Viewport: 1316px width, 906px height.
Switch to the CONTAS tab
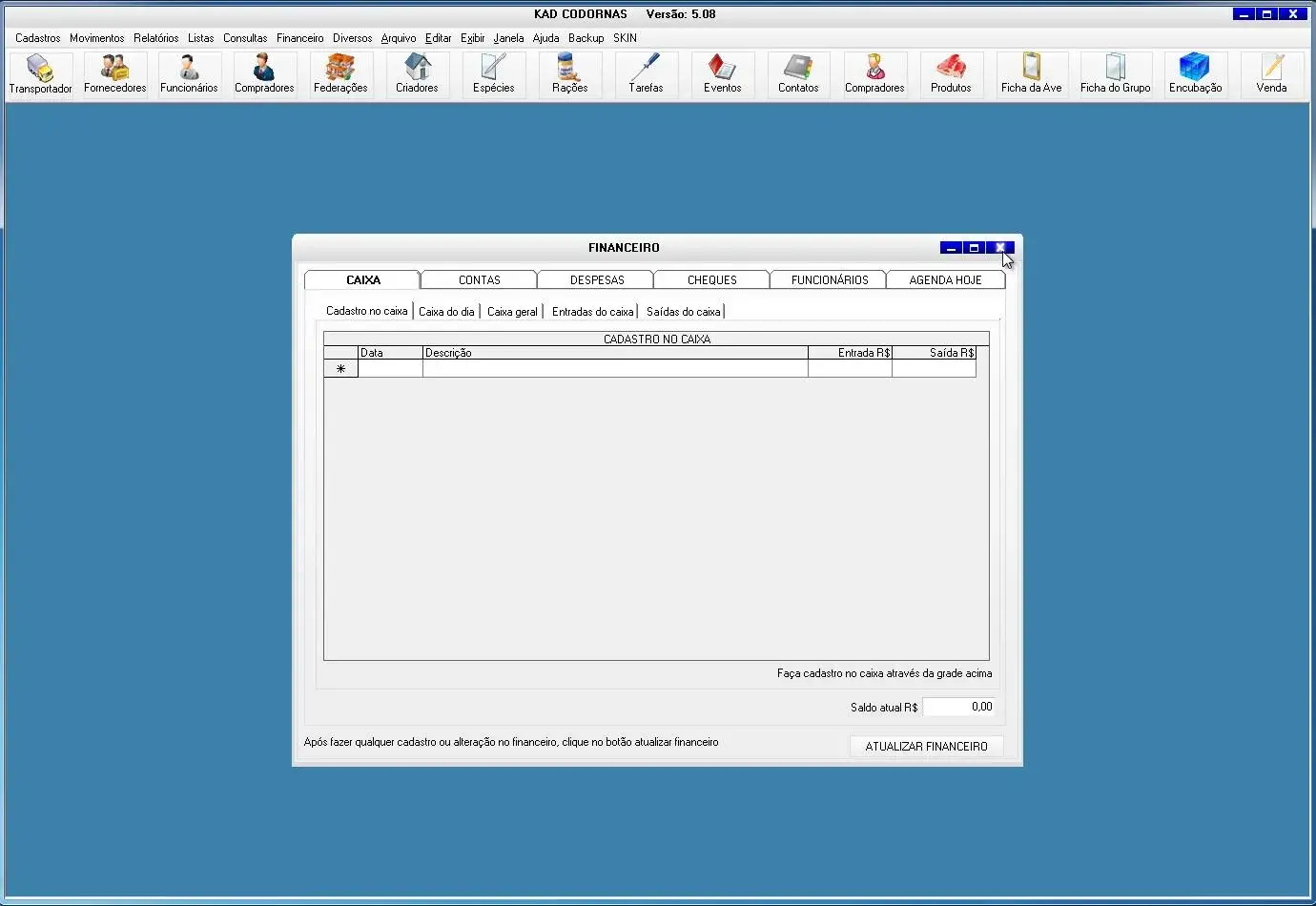479,280
